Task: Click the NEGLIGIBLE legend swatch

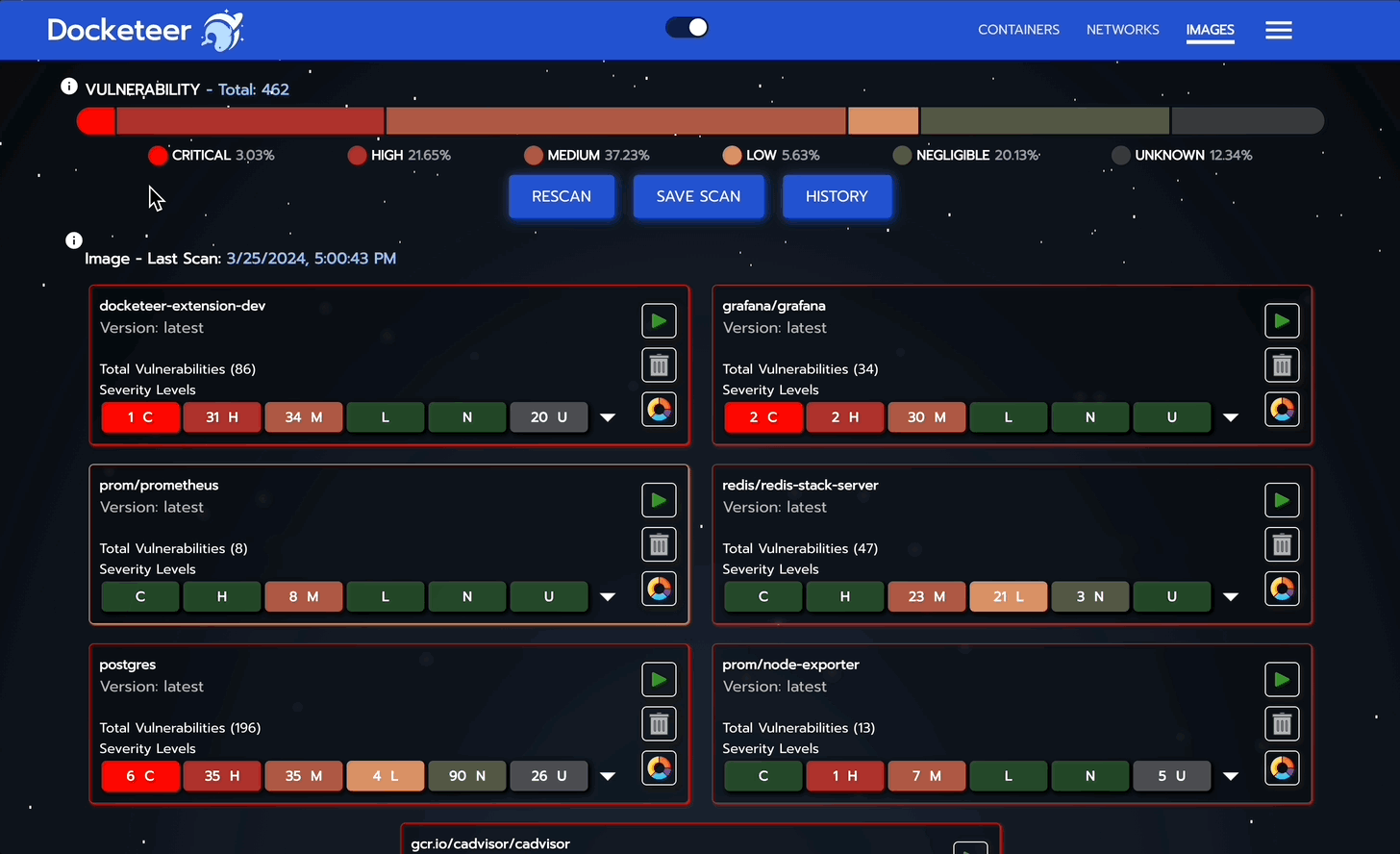Action: (x=902, y=155)
